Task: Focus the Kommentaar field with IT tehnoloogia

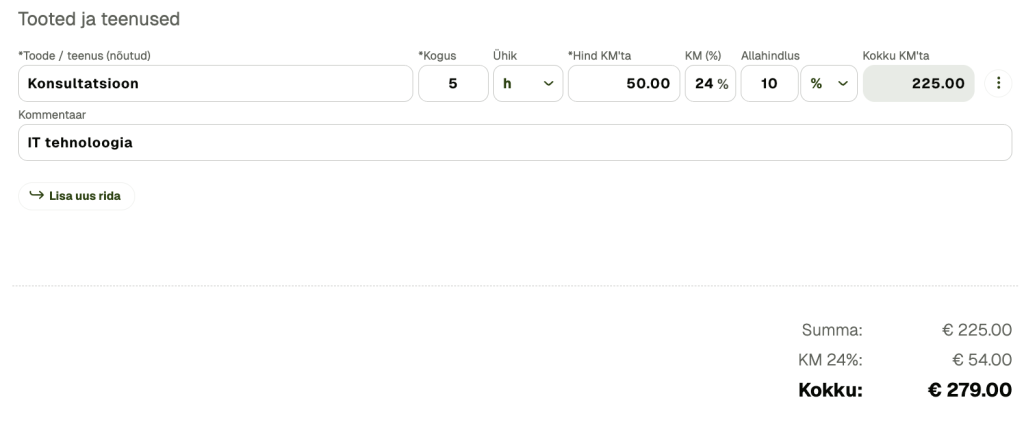Action: [x=515, y=143]
